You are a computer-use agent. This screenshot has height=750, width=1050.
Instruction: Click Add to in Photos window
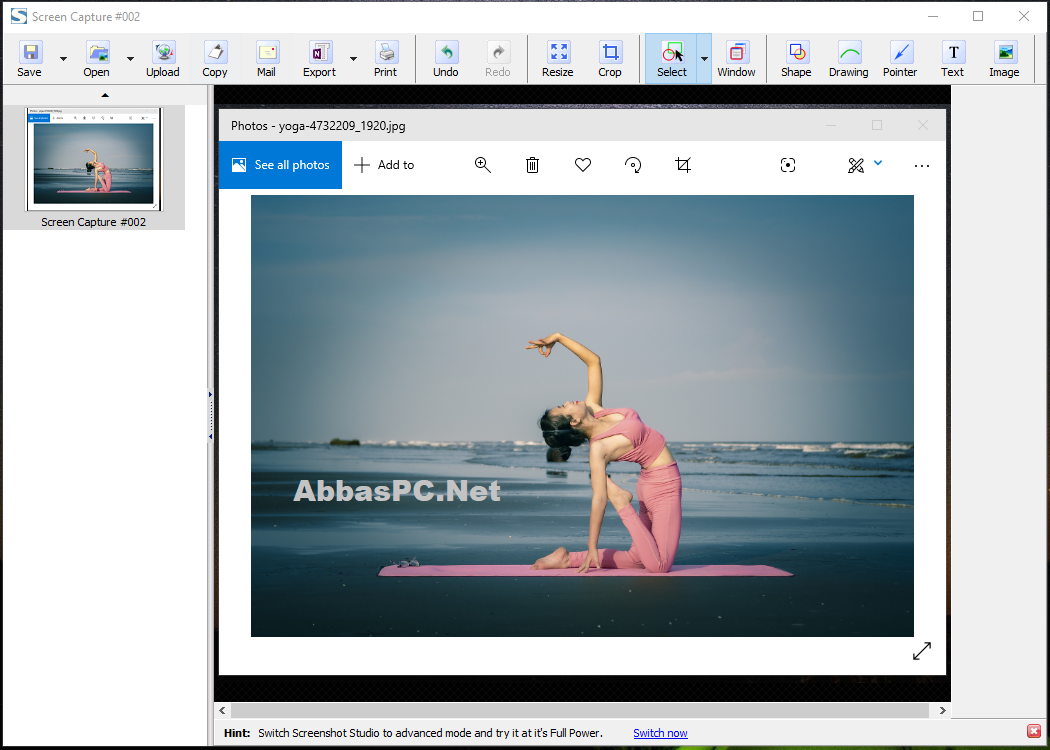pos(384,165)
